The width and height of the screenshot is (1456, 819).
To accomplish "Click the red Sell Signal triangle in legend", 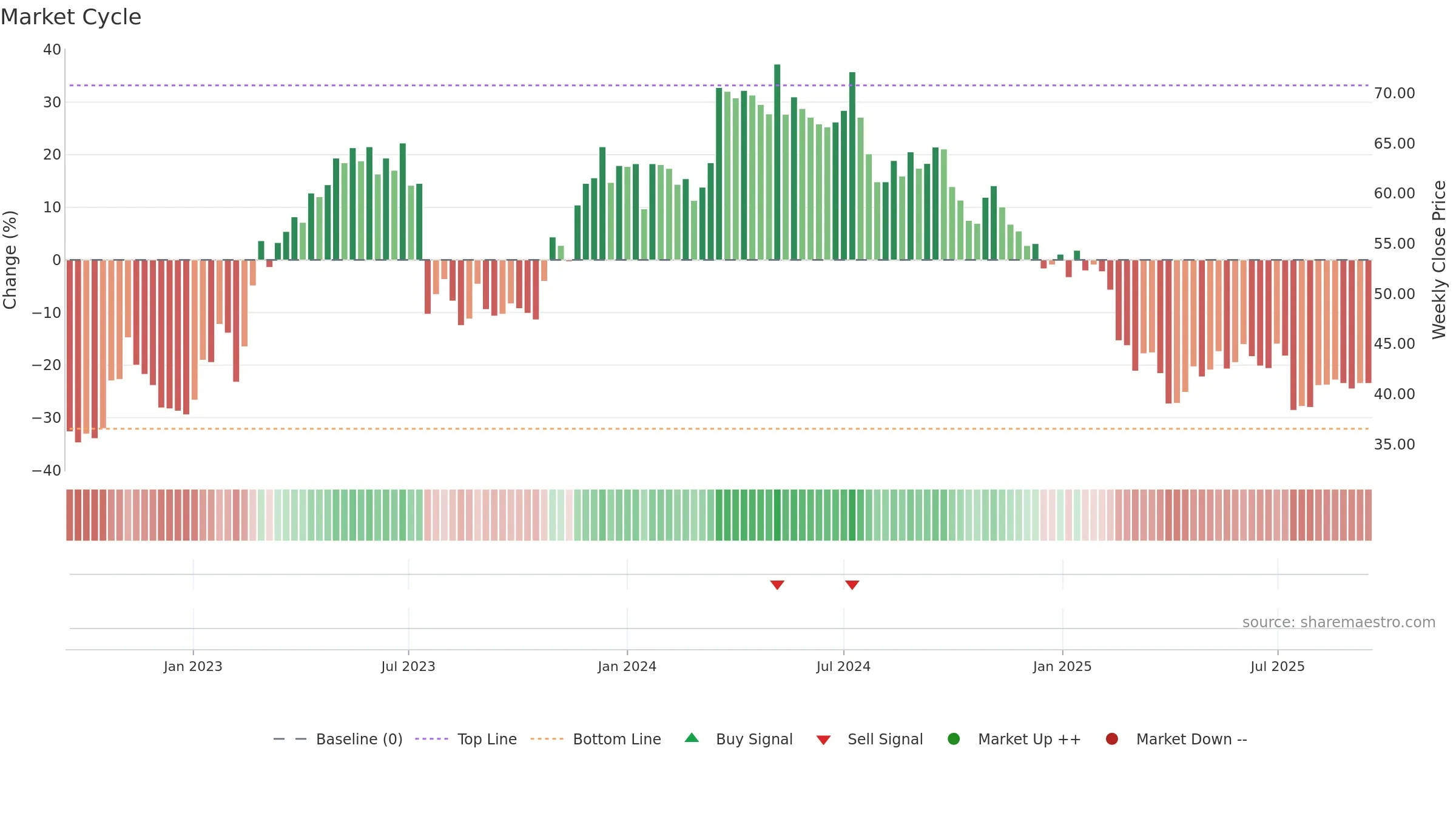I will (x=823, y=740).
